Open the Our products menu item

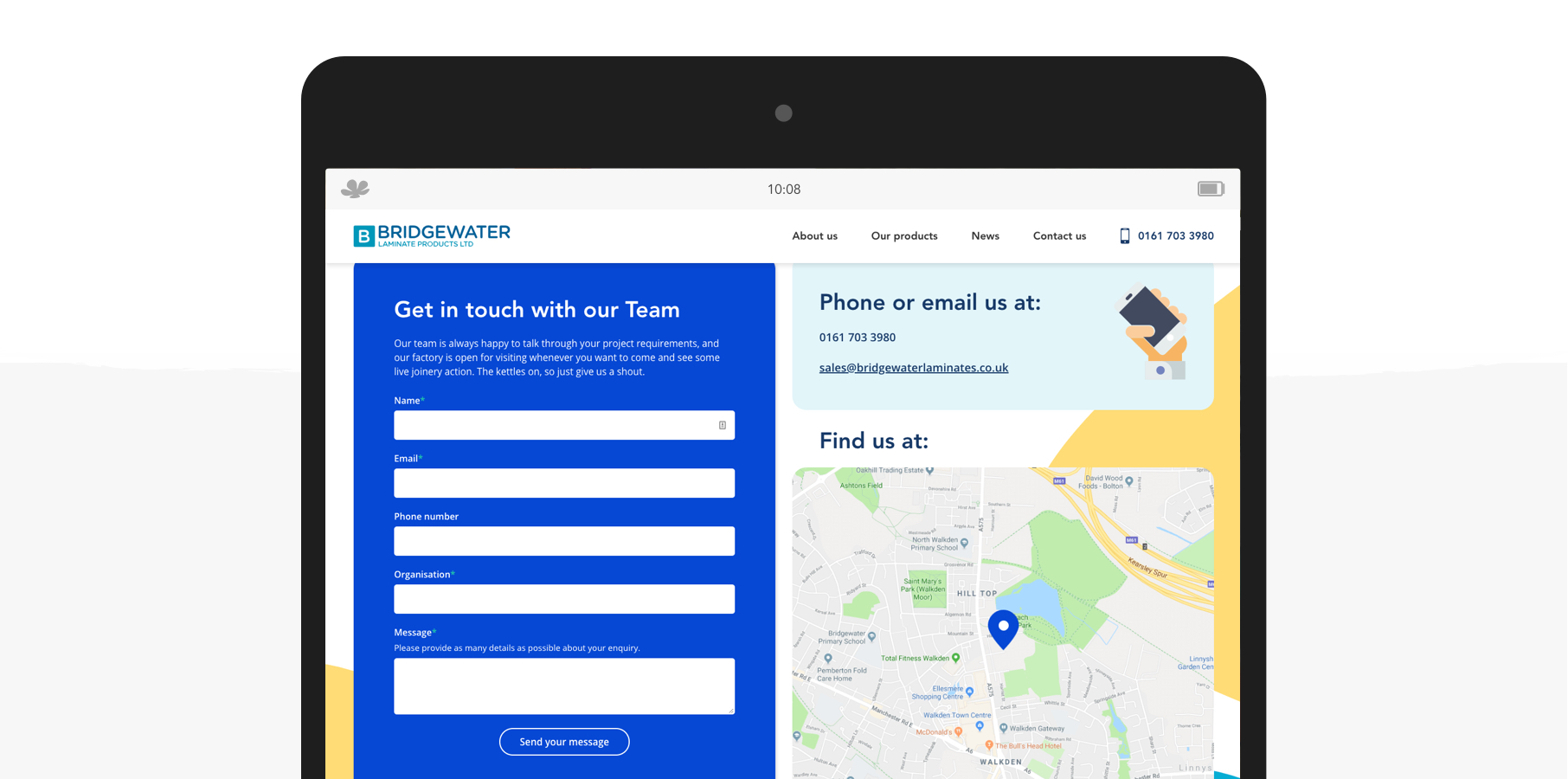pyautogui.click(x=904, y=235)
